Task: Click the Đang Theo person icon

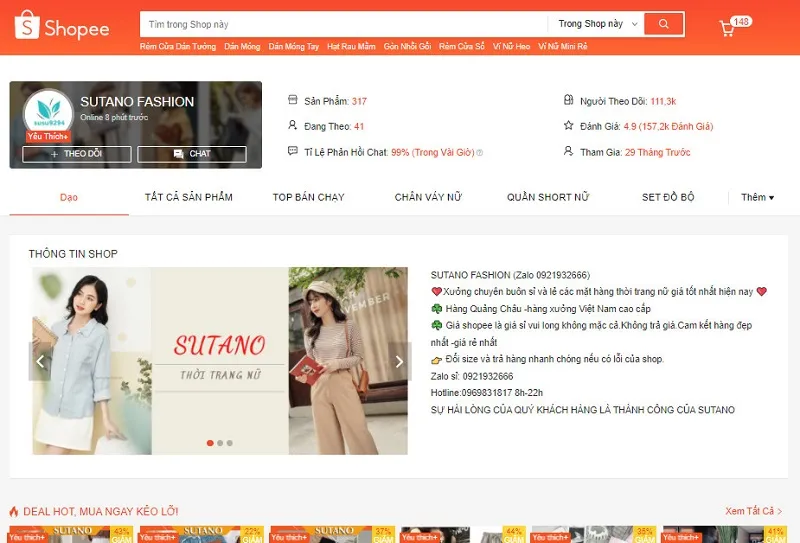Action: 292,125
